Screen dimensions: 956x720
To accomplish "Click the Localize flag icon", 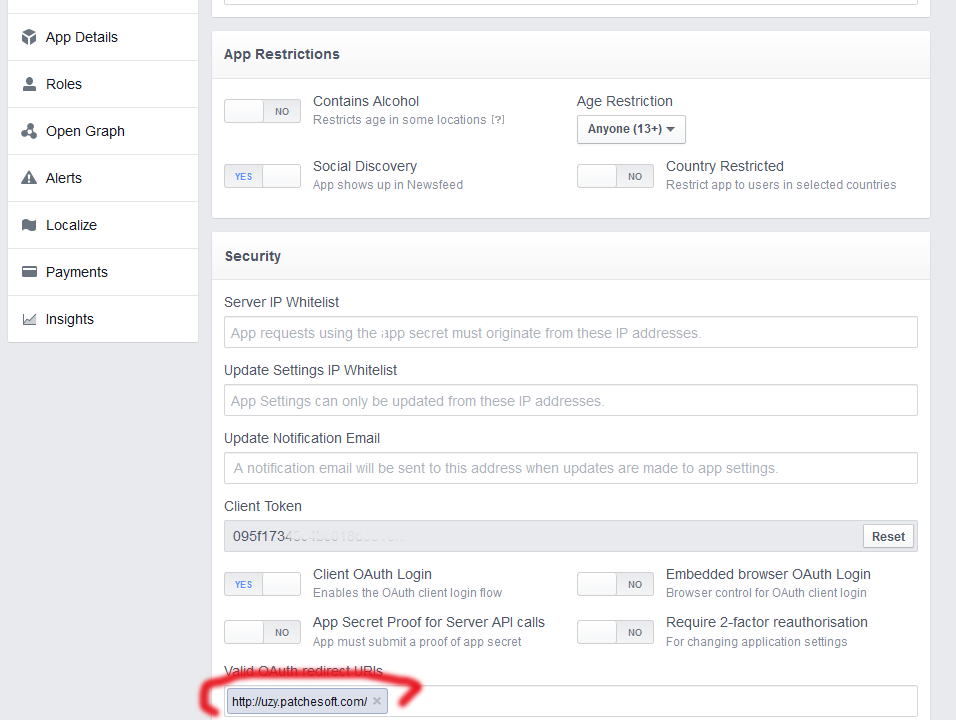I will 29,225.
